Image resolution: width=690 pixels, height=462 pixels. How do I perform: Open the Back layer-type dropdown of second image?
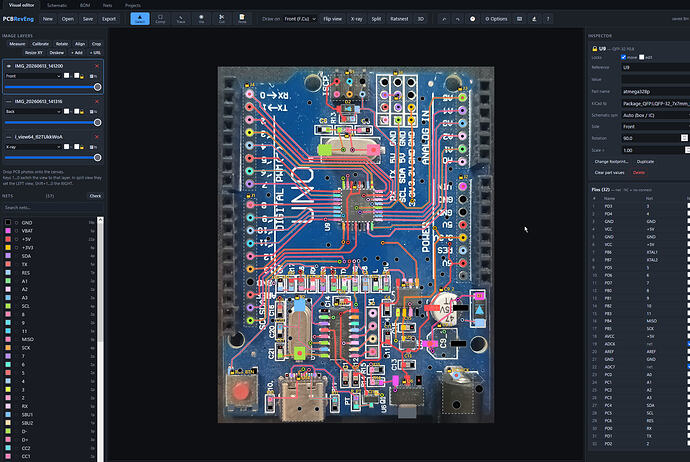[x=33, y=112]
